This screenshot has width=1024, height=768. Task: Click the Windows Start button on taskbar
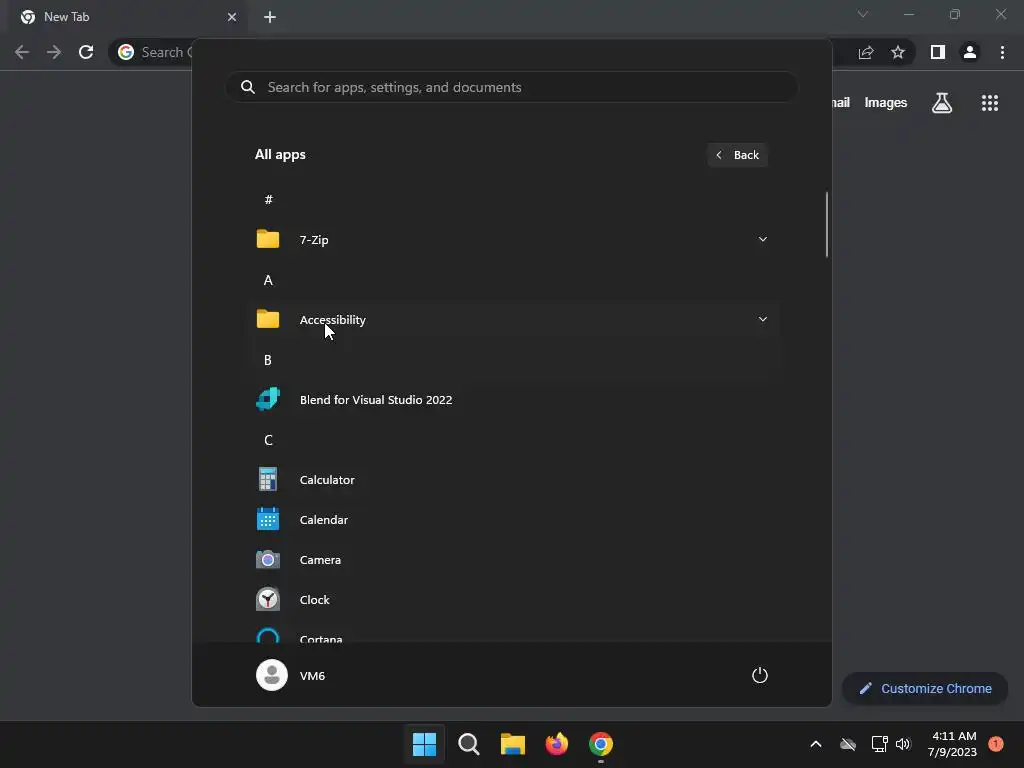click(x=424, y=744)
